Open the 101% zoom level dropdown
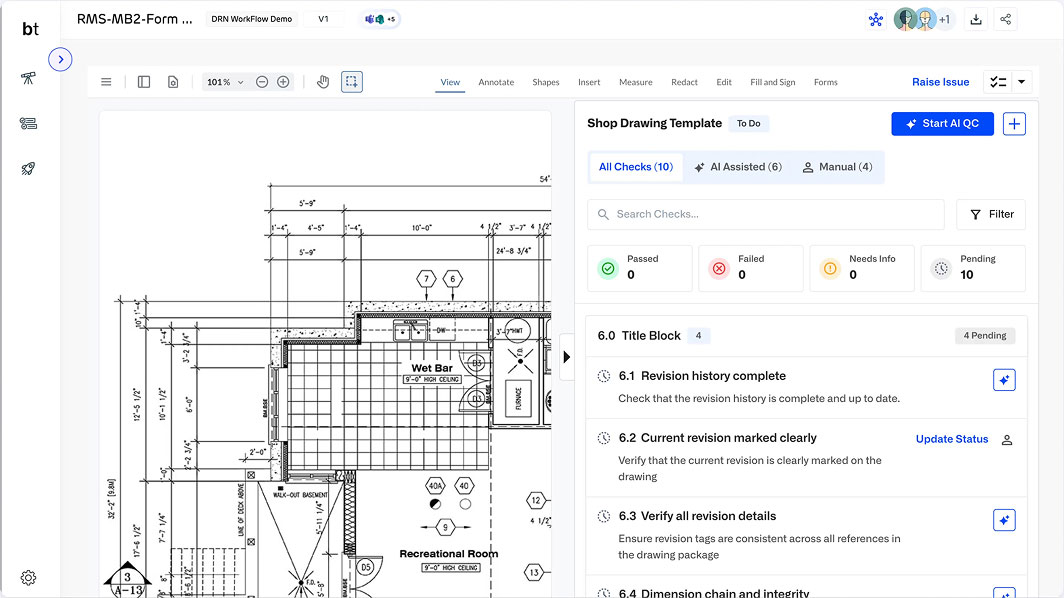This screenshot has width=1064, height=598. 225,82
